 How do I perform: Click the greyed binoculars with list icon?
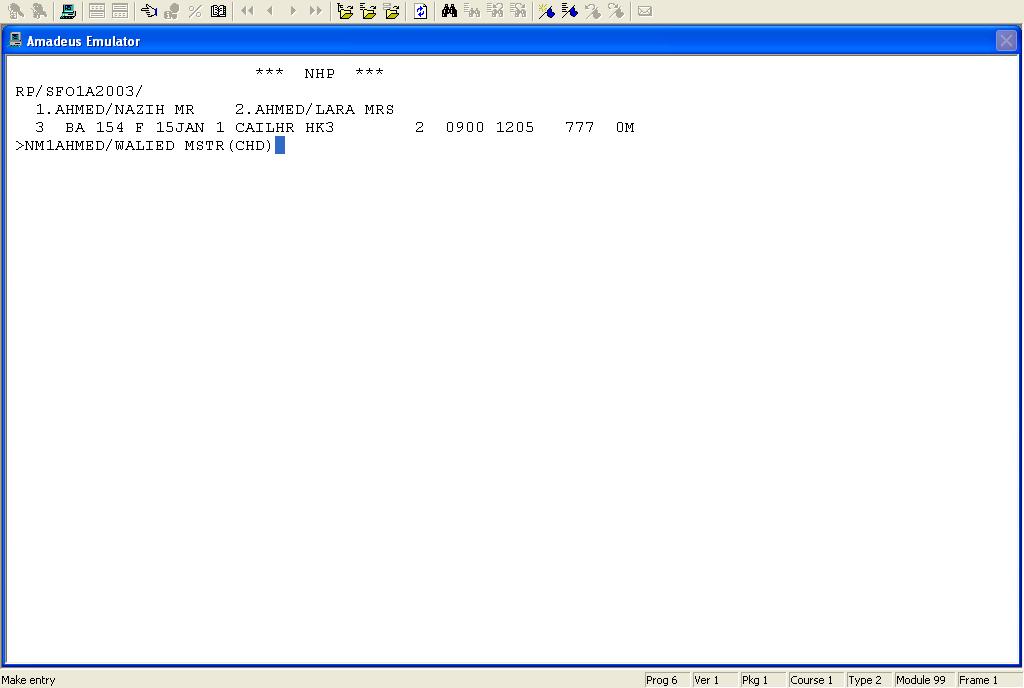pyautogui.click(x=472, y=11)
